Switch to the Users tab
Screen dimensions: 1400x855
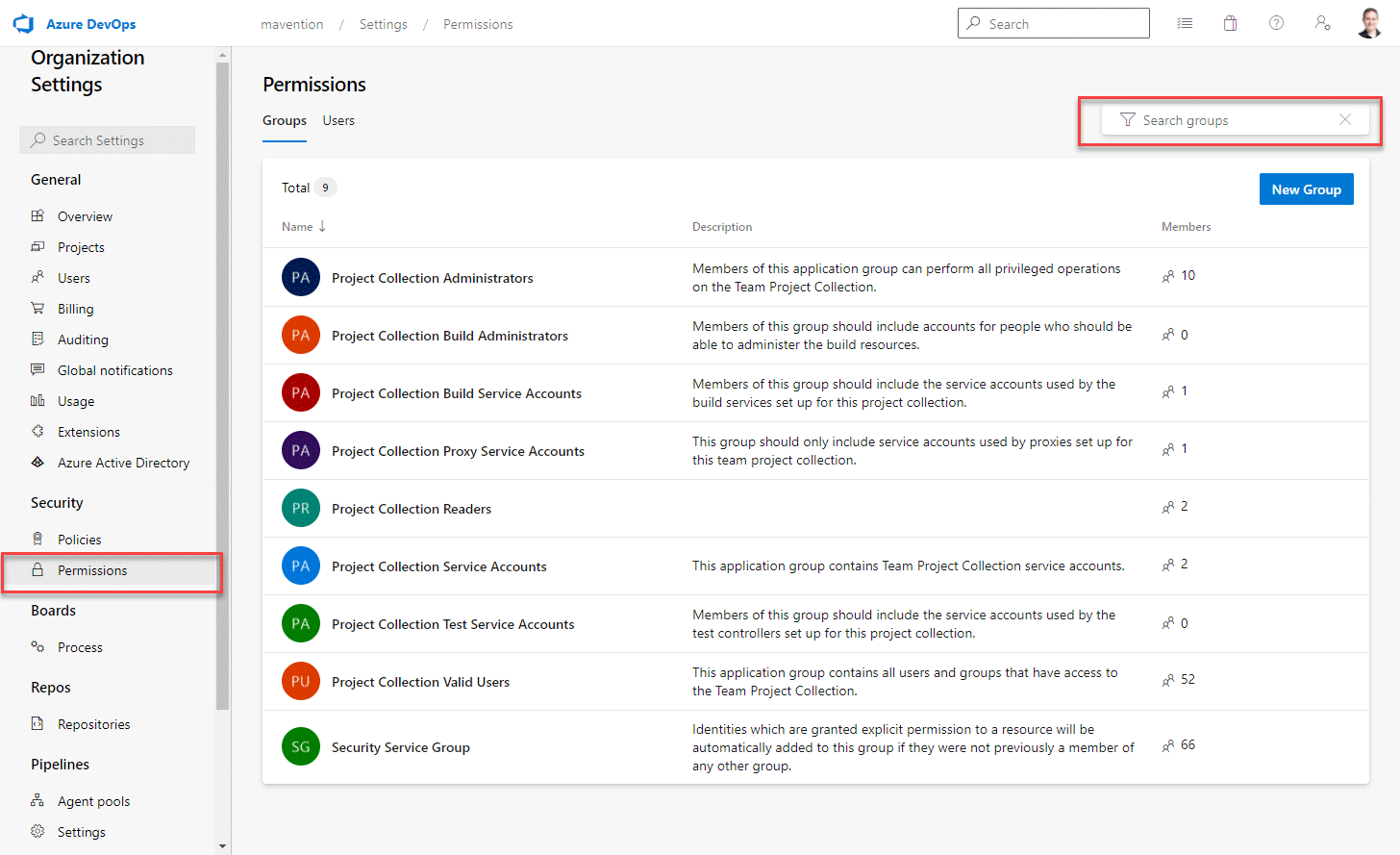coord(338,120)
